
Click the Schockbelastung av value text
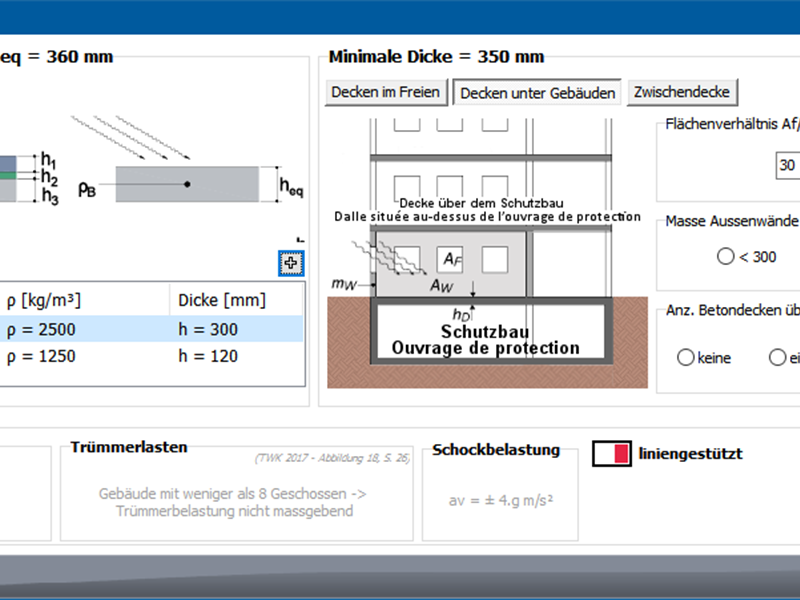(499, 500)
